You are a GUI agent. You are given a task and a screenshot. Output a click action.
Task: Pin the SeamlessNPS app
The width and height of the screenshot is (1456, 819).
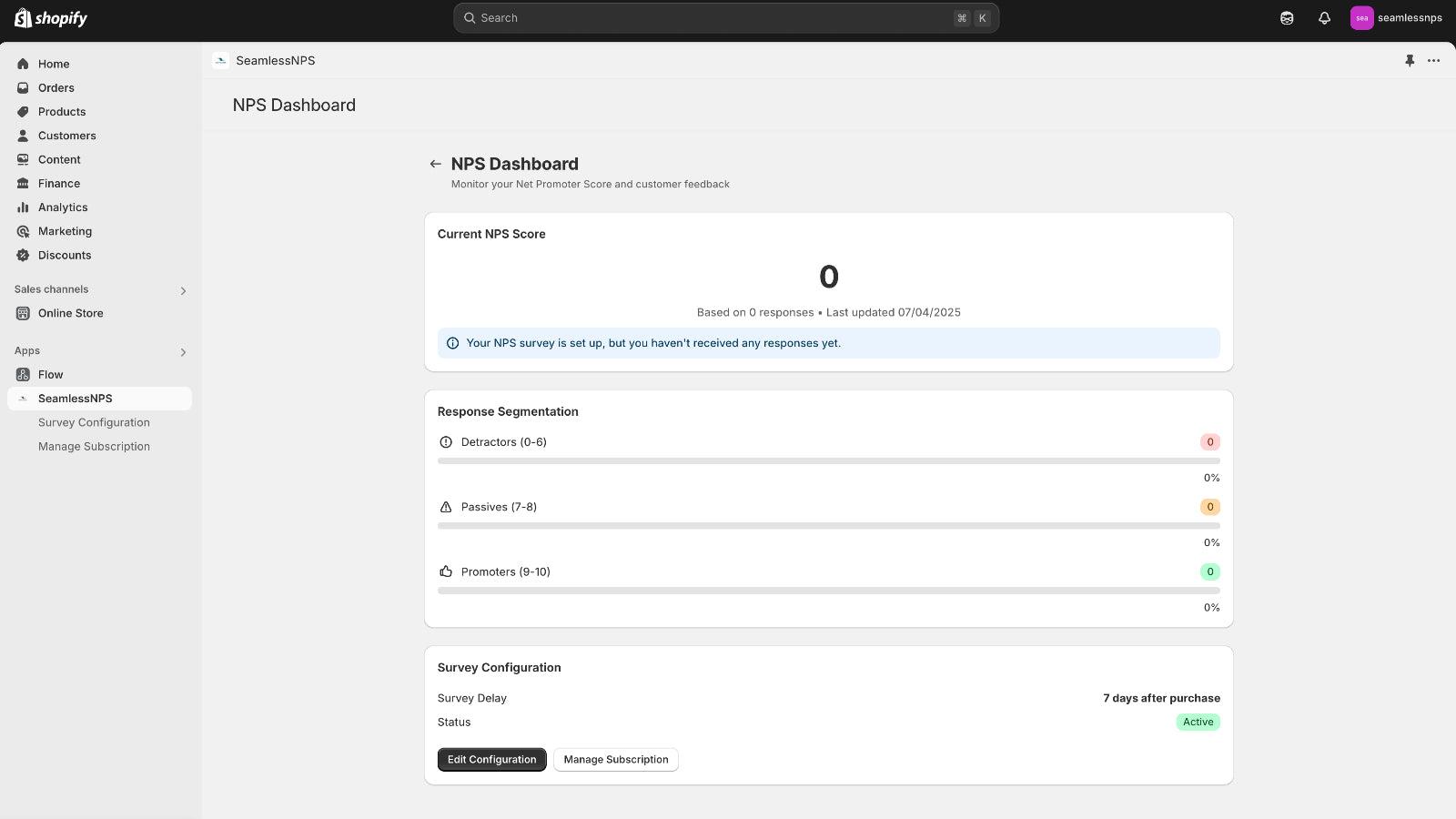[x=1410, y=61]
